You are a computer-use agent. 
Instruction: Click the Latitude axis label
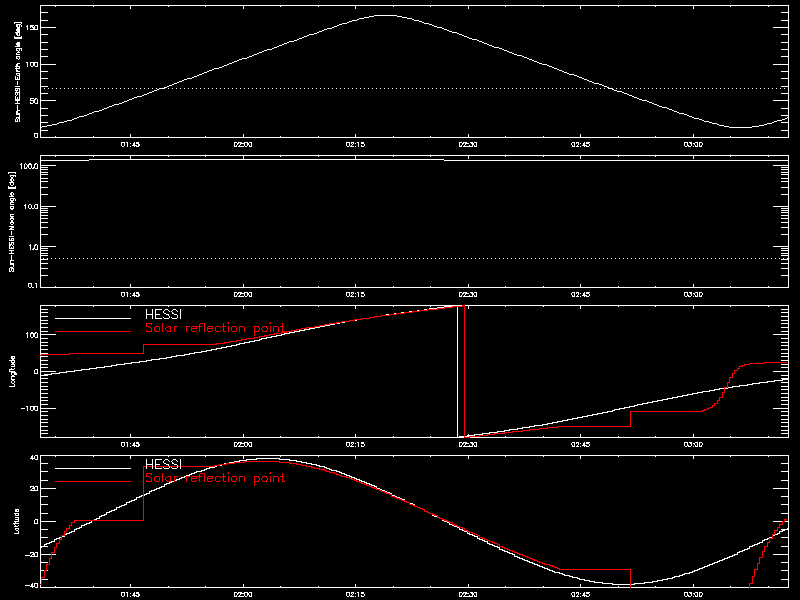(x=17, y=521)
